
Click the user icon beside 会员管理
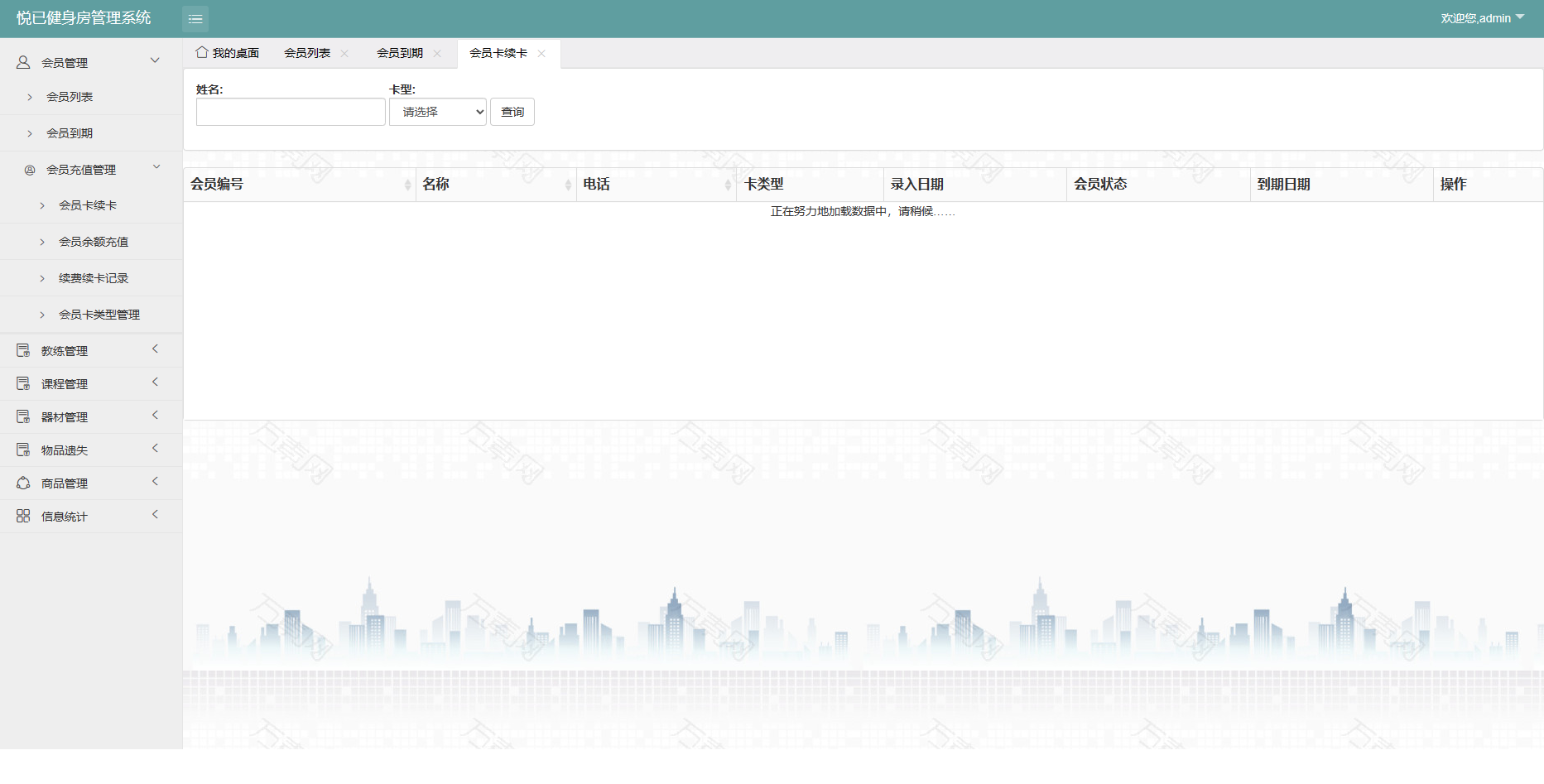point(23,62)
